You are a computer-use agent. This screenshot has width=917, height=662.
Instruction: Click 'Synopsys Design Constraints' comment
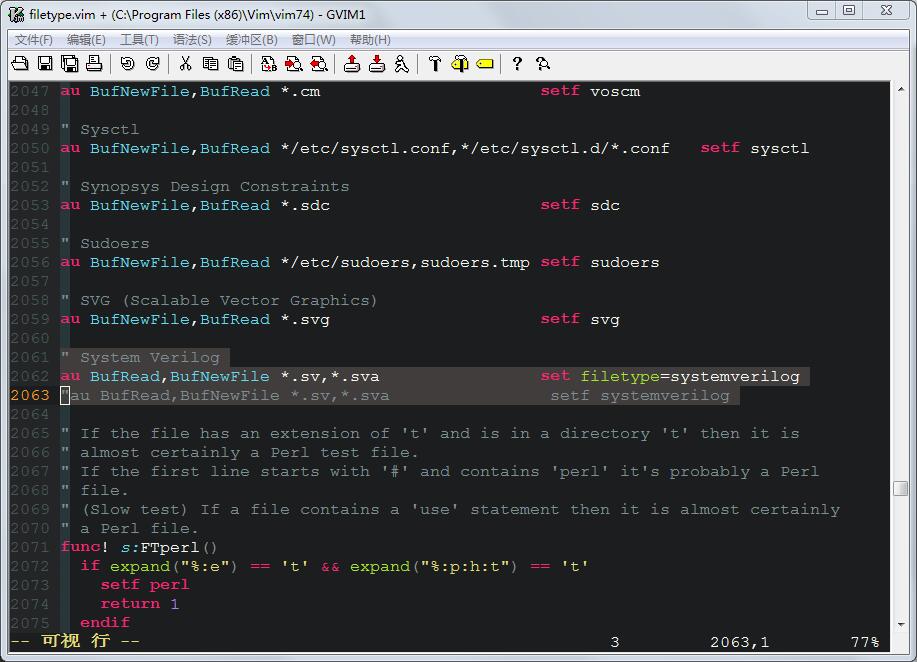coord(215,186)
